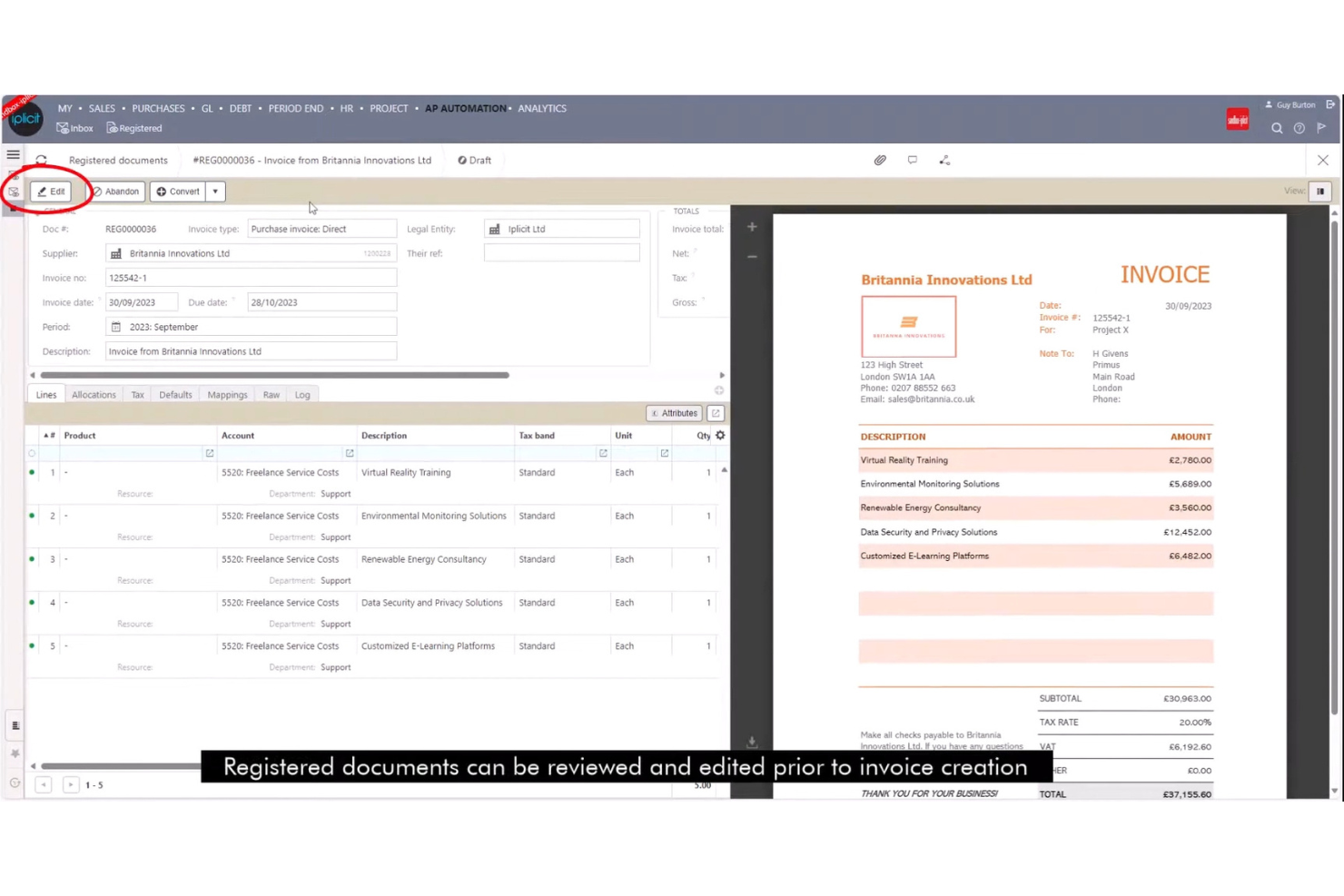
Task: Click the flag icon in top bar
Action: pos(1322,128)
